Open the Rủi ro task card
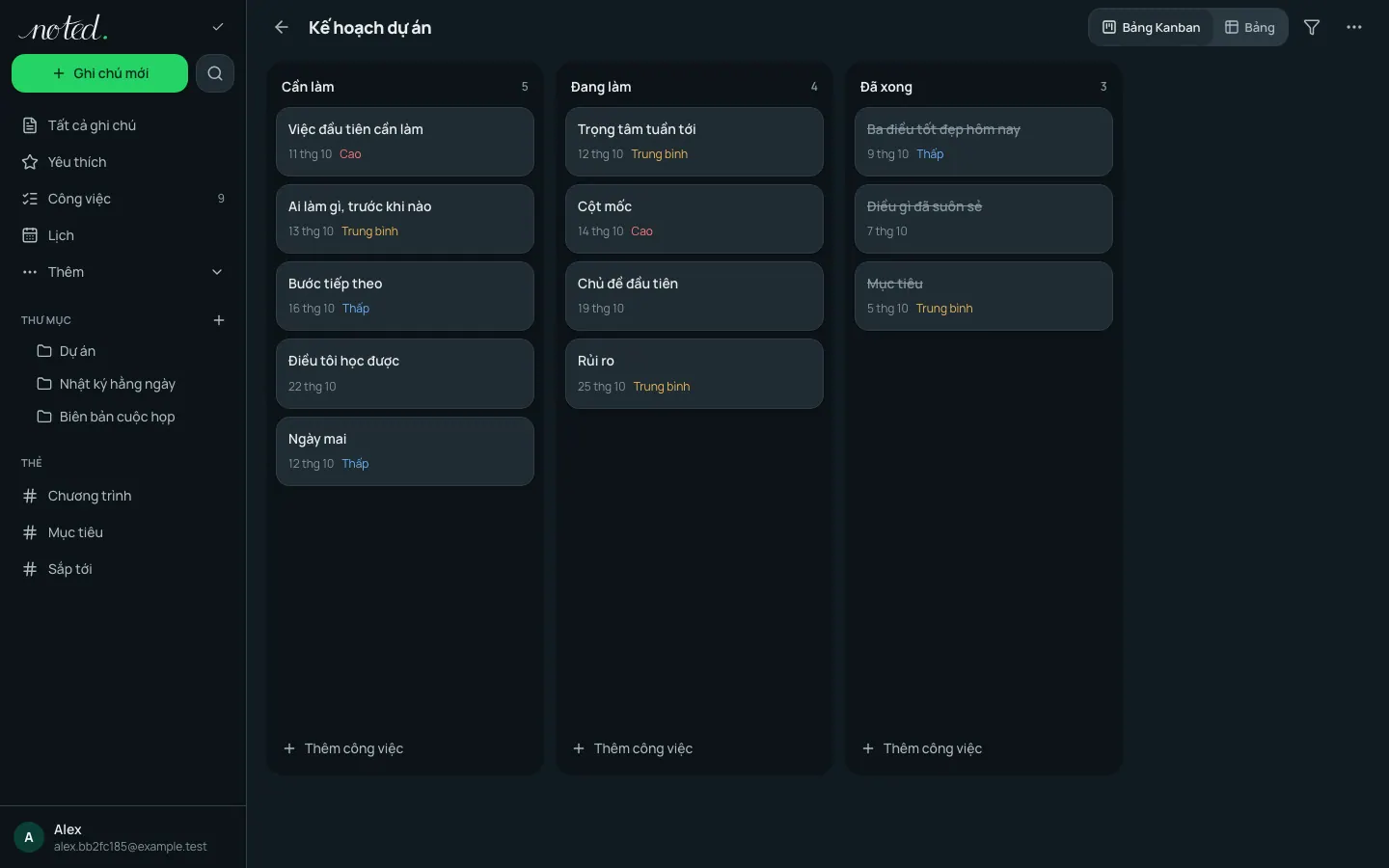Viewport: 1389px width, 868px height. 694,373
